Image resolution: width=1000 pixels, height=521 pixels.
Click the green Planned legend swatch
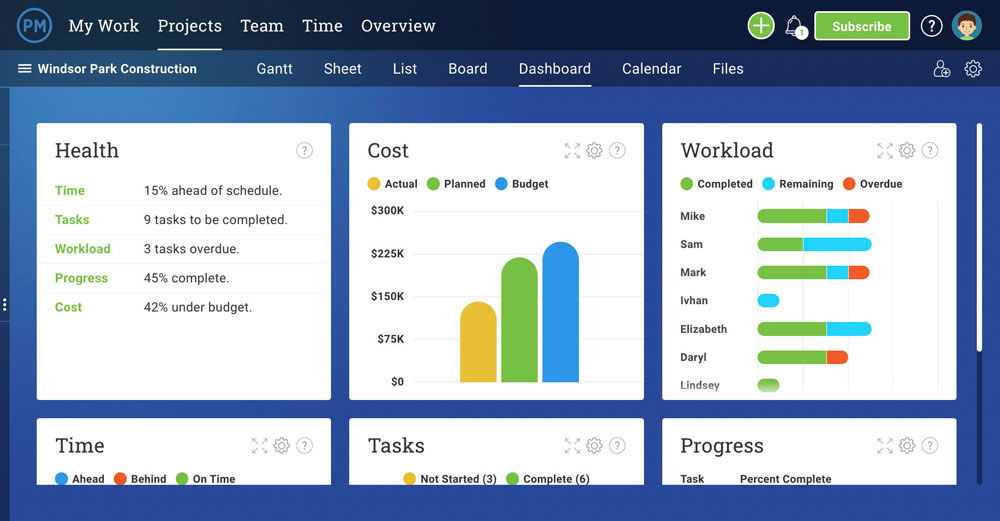(433, 184)
